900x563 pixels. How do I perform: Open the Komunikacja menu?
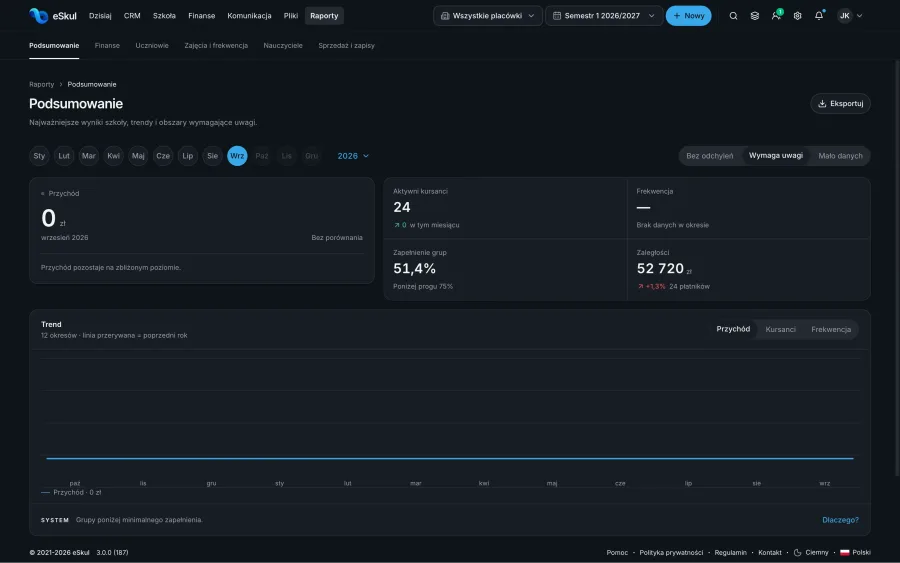[249, 16]
